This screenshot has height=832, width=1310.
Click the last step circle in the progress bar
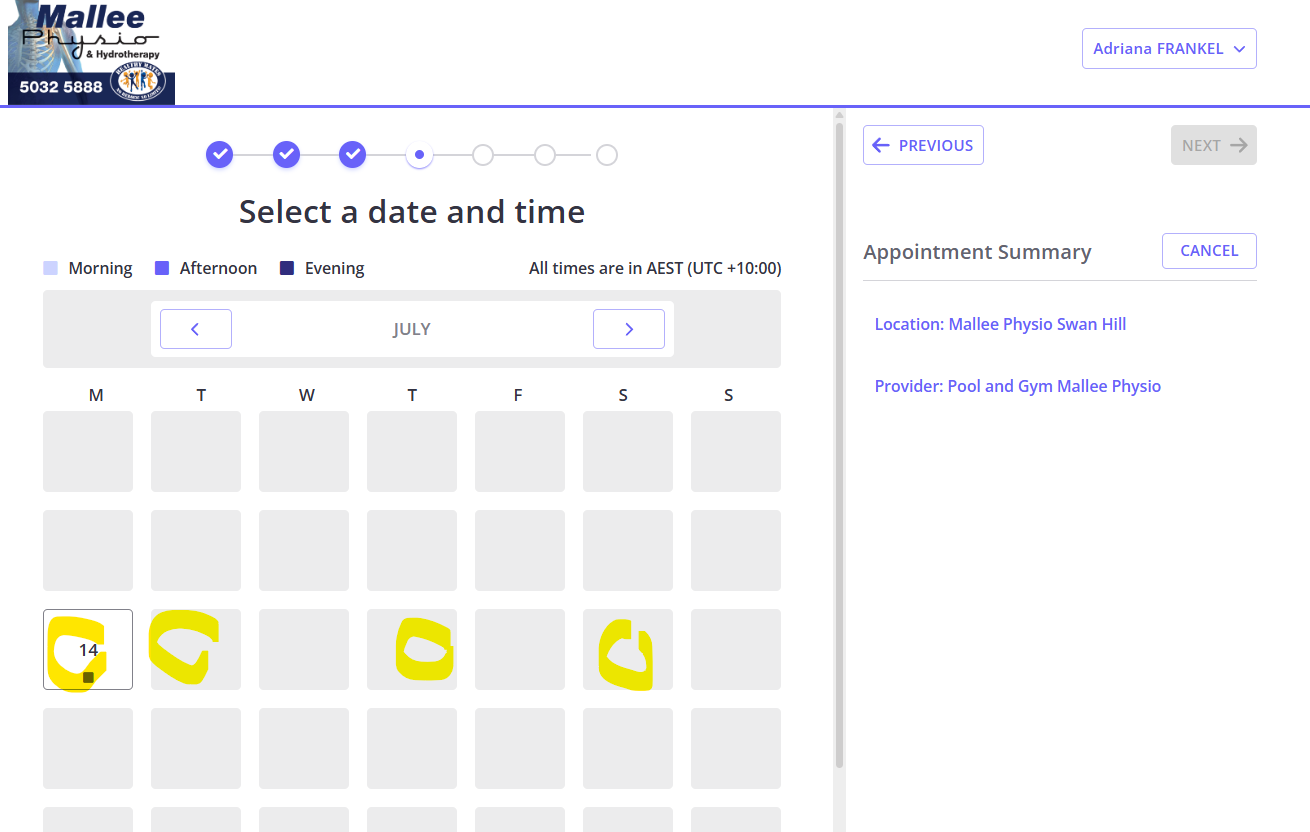coord(607,155)
